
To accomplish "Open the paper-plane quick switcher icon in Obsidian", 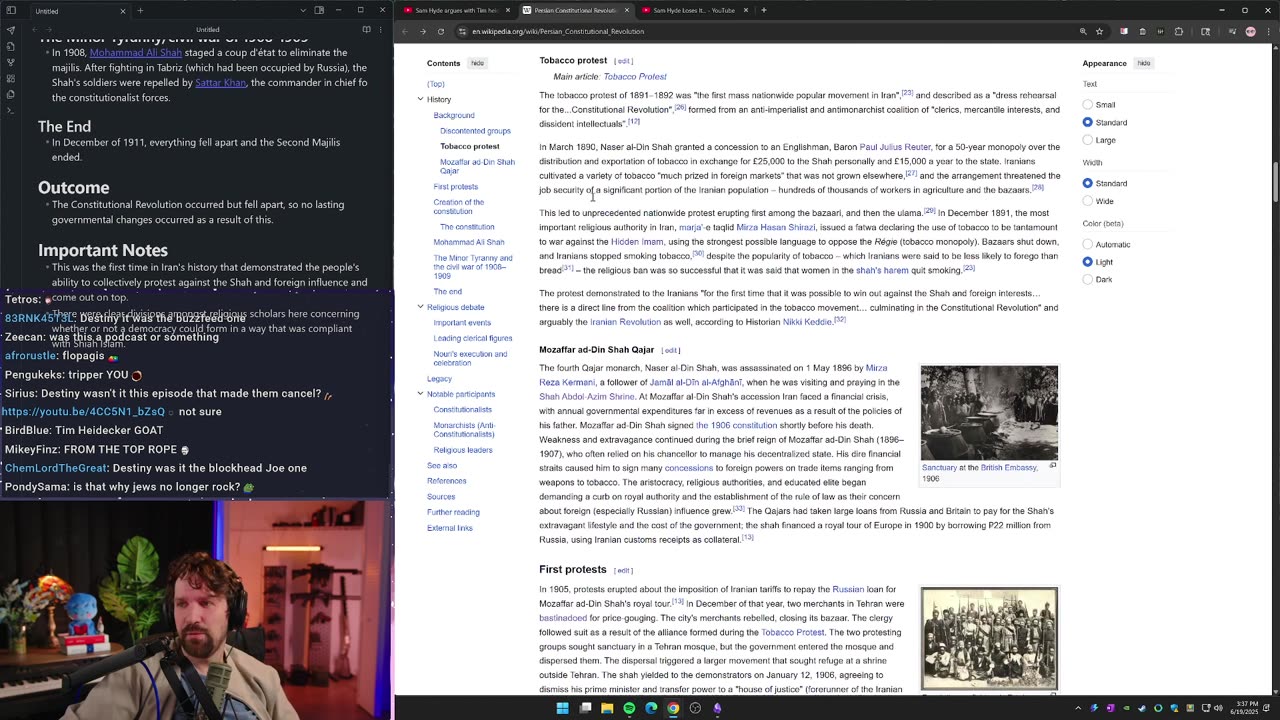I will pos(11,30).
